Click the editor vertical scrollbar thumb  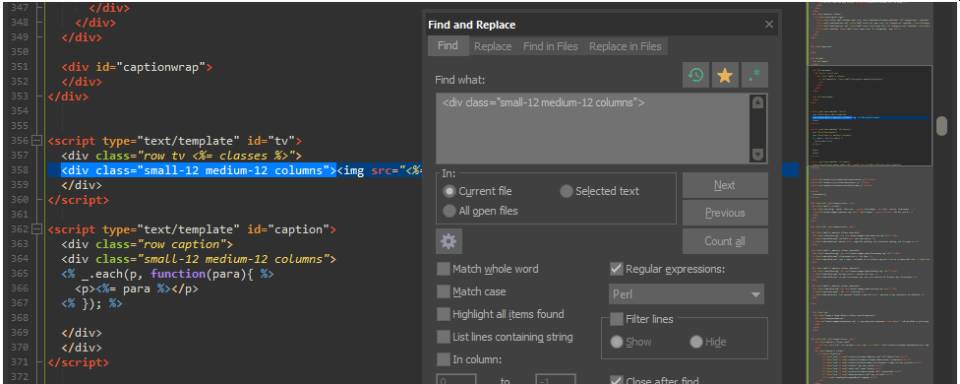[942, 126]
